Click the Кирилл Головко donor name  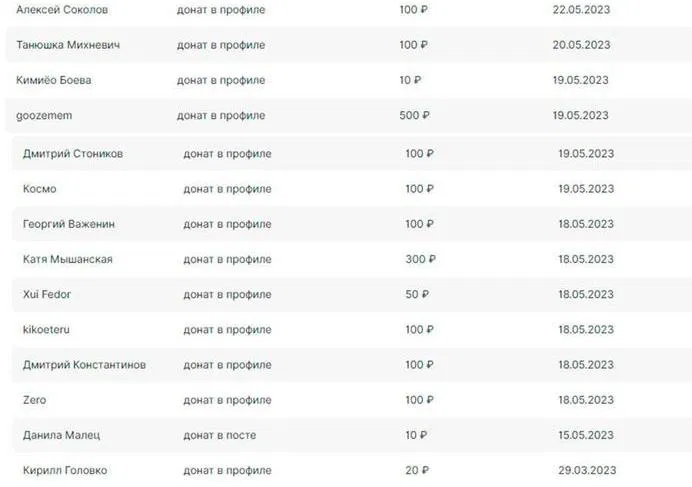coord(65,471)
